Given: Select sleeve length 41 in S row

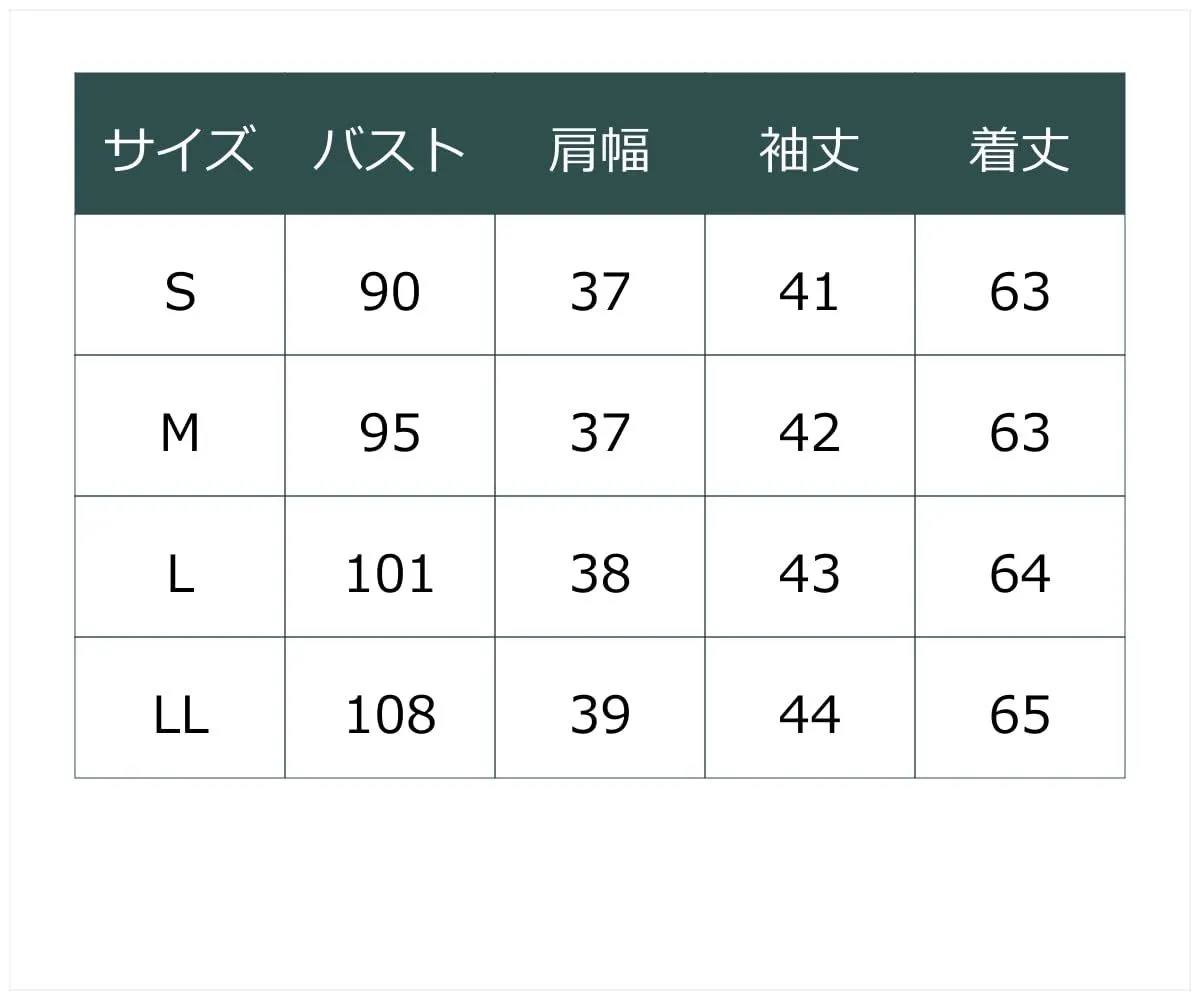Looking at the screenshot, I should (810, 292).
